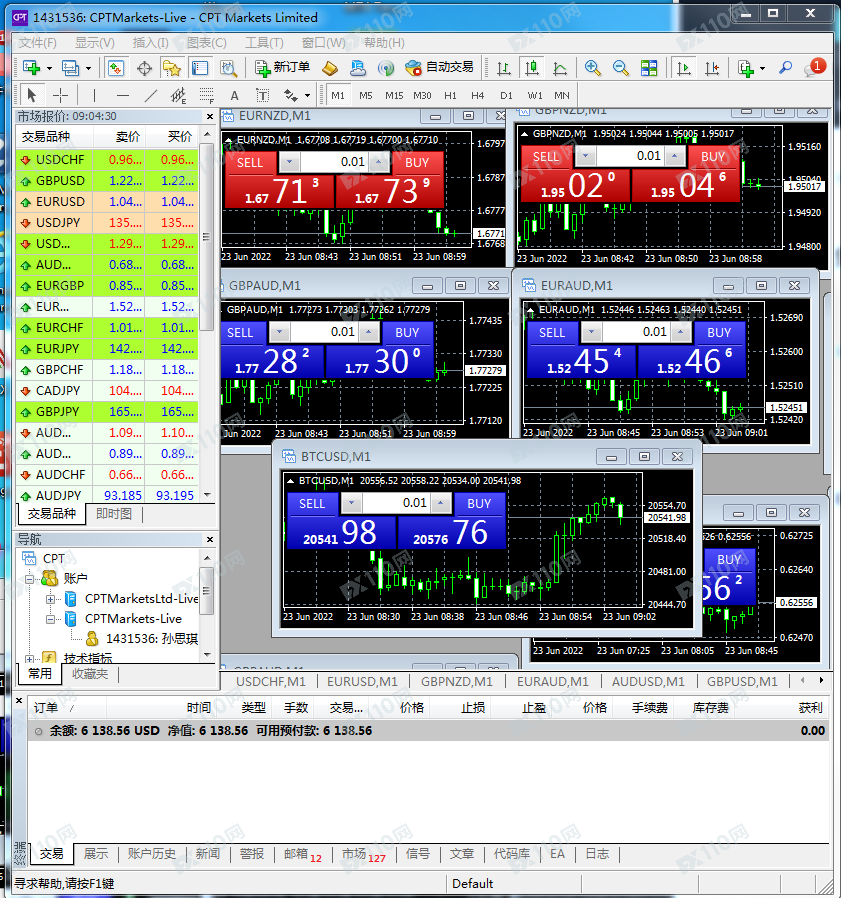Open the 文件(F) menu
This screenshot has height=898, width=841.
click(x=37, y=43)
